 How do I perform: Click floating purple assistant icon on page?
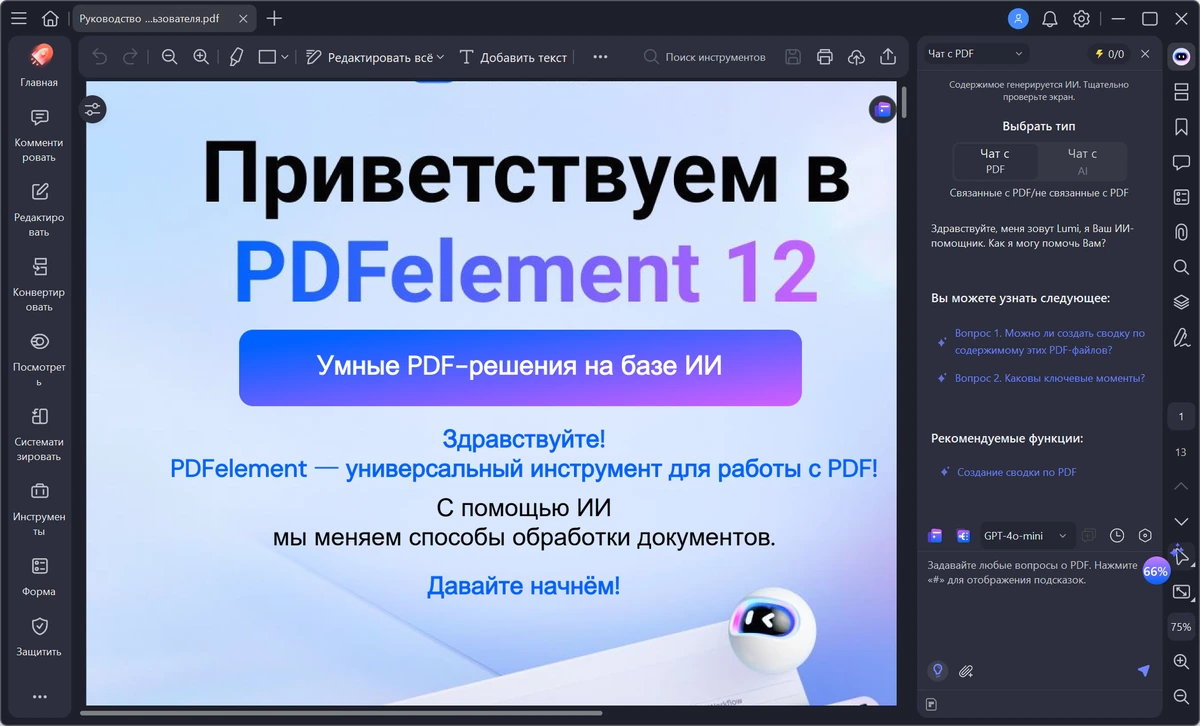881,110
